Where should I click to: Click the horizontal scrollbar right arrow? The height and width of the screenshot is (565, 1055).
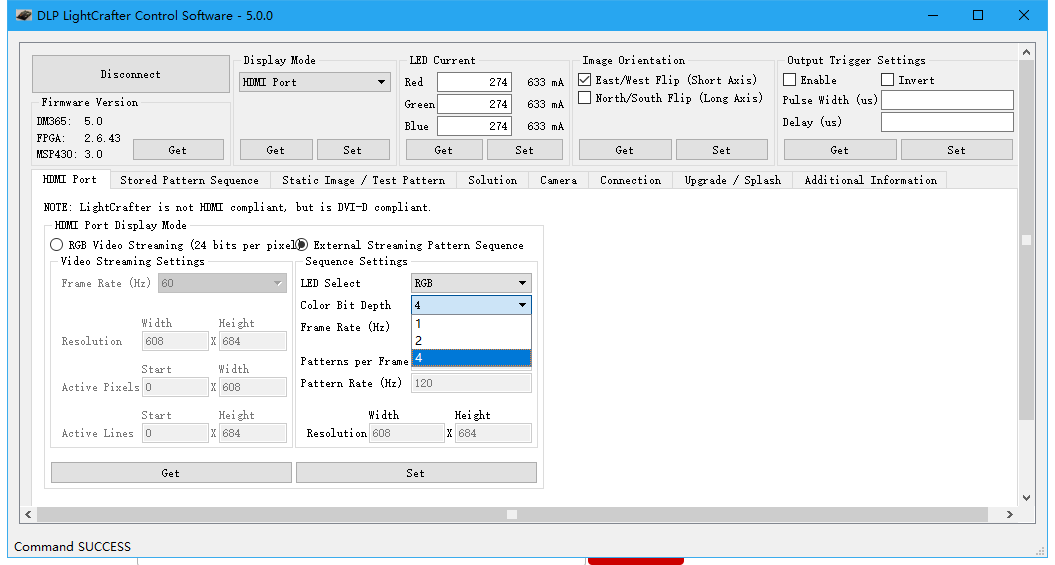coord(1010,515)
